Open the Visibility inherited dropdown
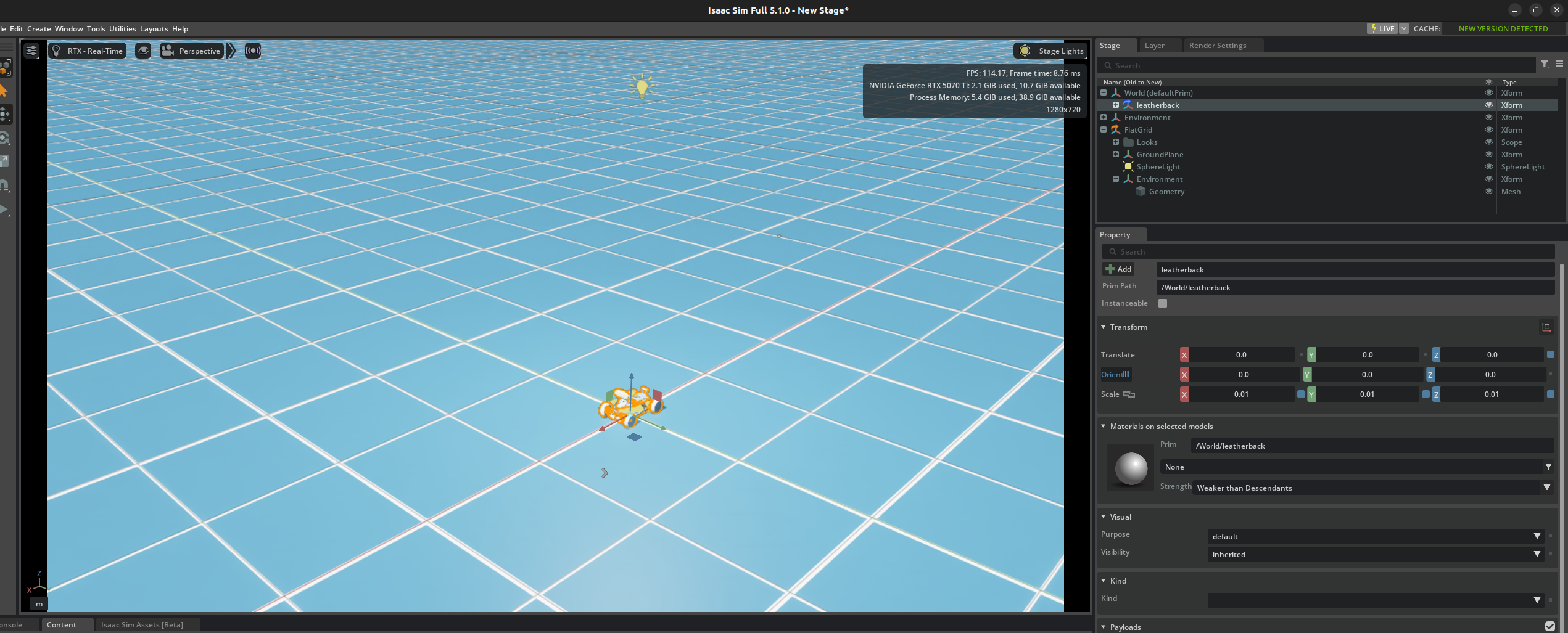This screenshot has height=633, width=1568. pyautogui.click(x=1376, y=554)
